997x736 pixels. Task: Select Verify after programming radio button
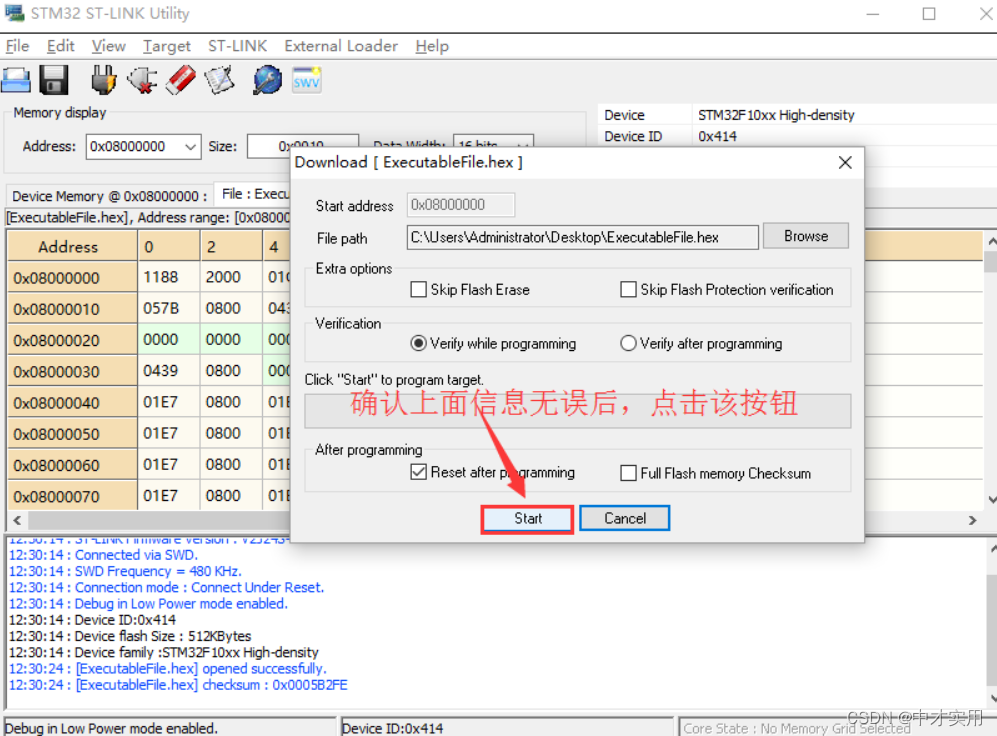(628, 343)
